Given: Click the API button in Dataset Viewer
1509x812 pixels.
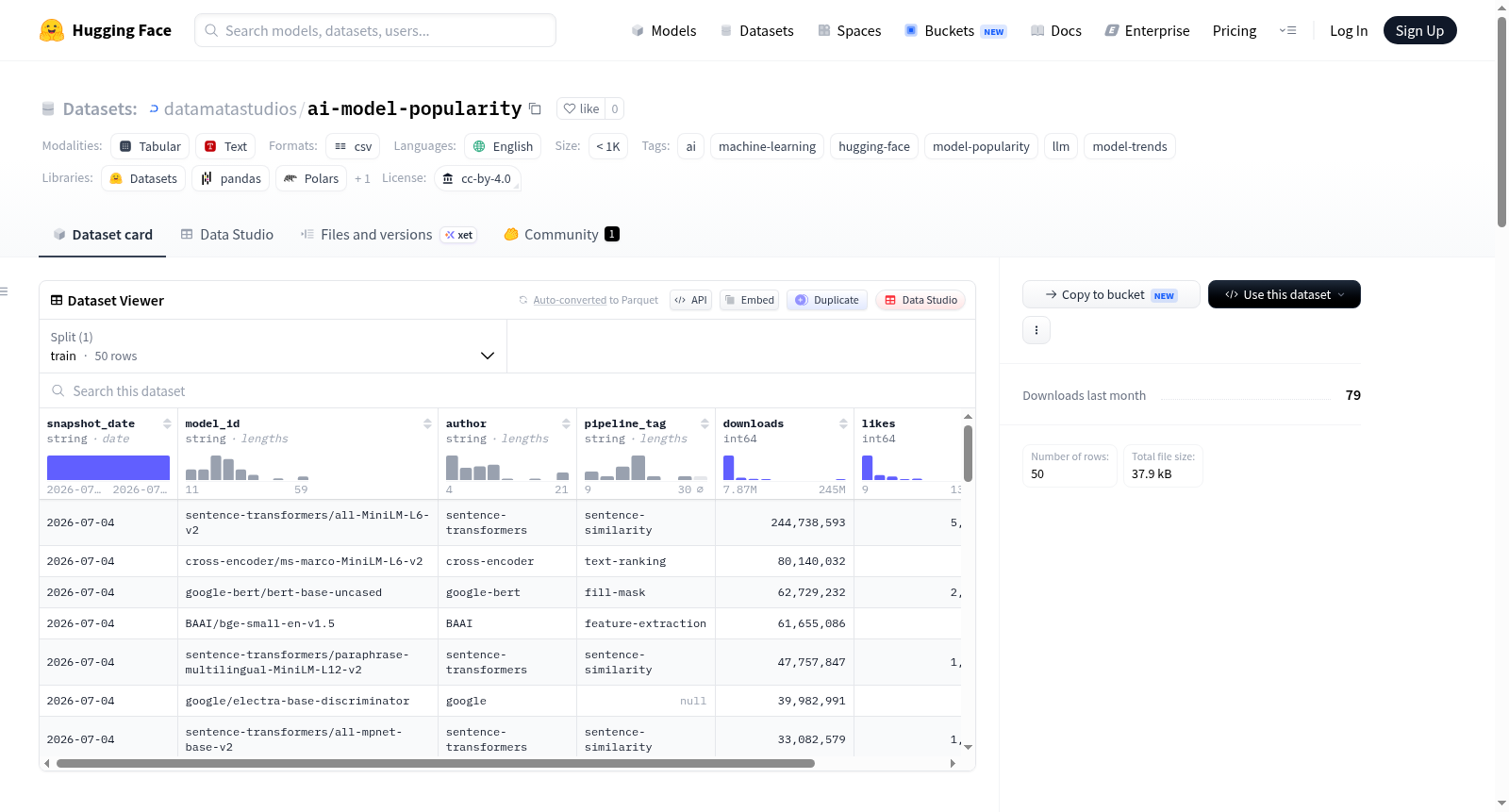Looking at the screenshot, I should pos(690,300).
